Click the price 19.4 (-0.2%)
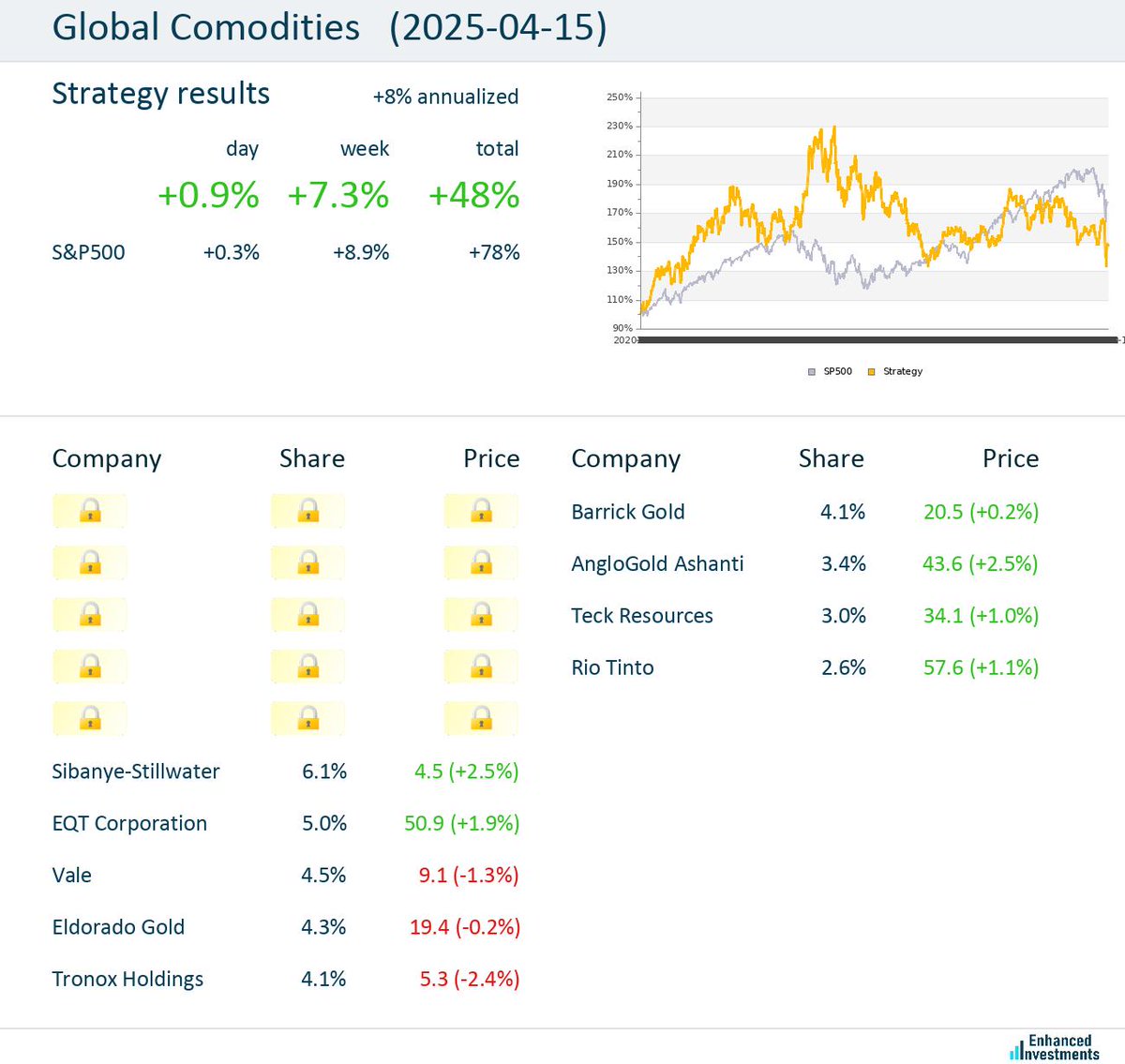The height and width of the screenshot is (1064, 1125). pos(465,927)
